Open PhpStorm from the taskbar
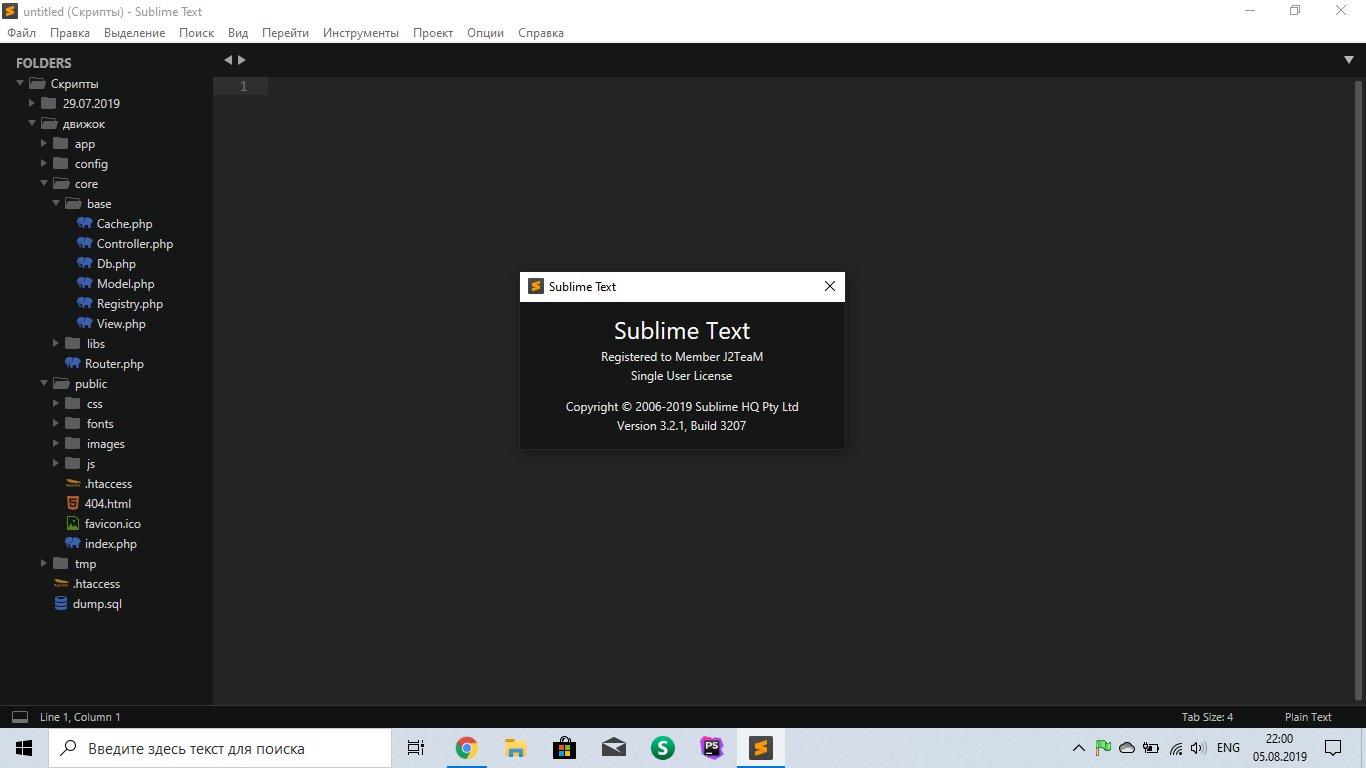1366x768 pixels. [712, 748]
